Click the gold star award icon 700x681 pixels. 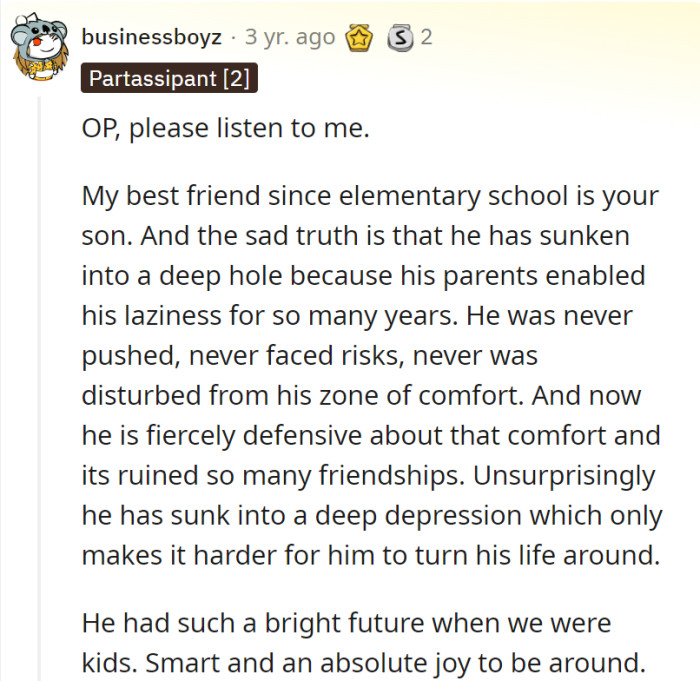pos(359,38)
